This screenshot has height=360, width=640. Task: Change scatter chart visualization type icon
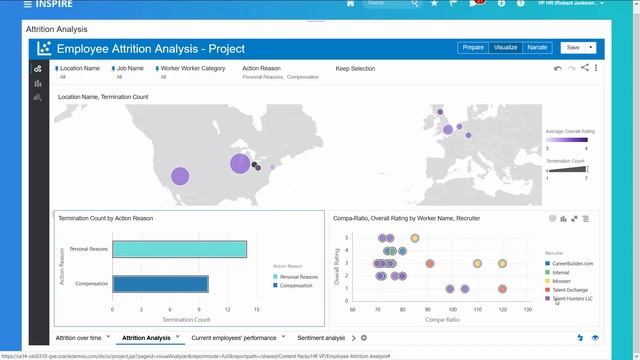pyautogui.click(x=563, y=219)
